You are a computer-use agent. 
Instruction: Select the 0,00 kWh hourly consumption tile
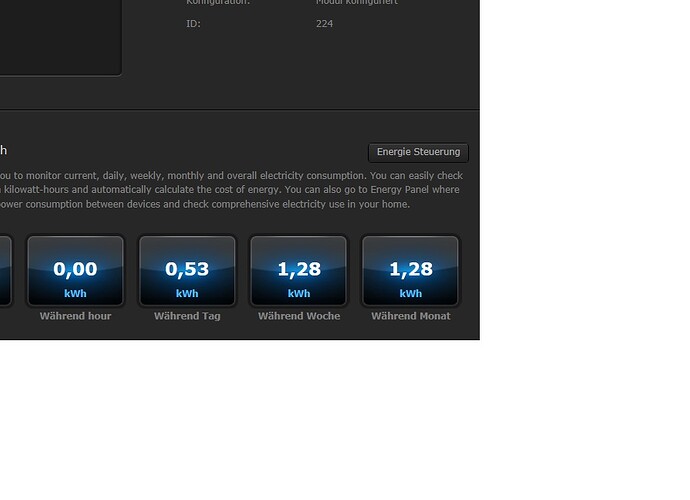pos(75,271)
